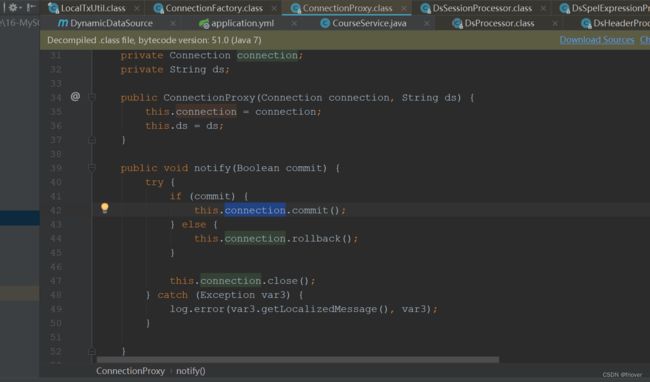Close the application.yml tab

tap(294, 24)
